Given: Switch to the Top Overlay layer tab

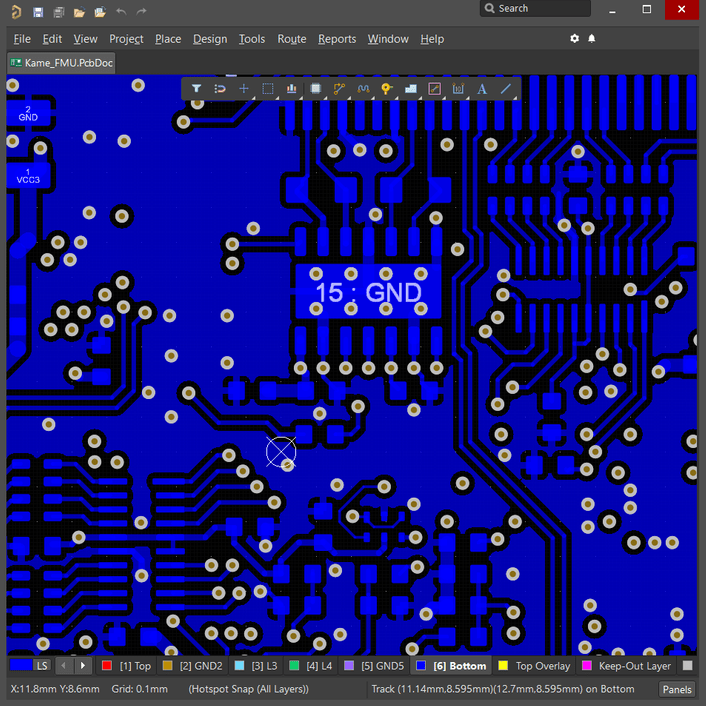Looking at the screenshot, I should tap(534, 665).
